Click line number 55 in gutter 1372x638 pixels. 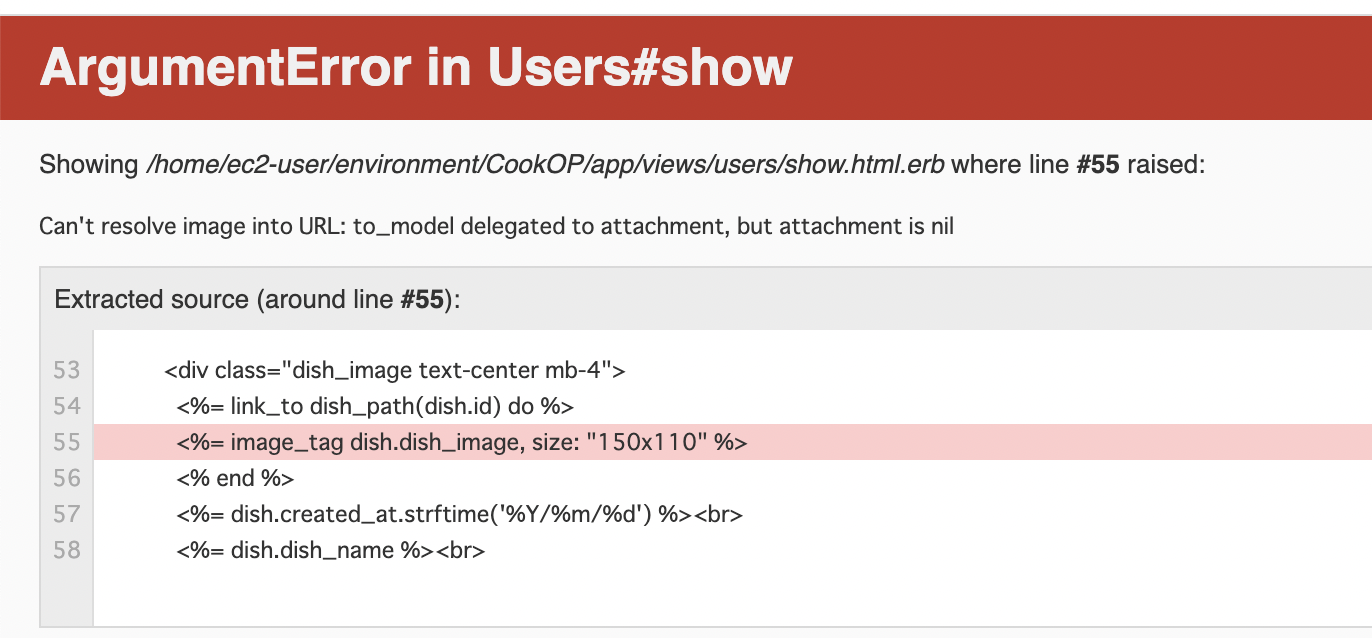[x=66, y=442]
